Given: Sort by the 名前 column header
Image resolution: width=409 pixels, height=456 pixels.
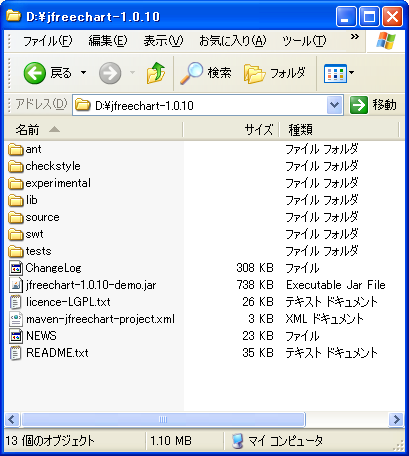Looking at the screenshot, I should click(93, 130).
